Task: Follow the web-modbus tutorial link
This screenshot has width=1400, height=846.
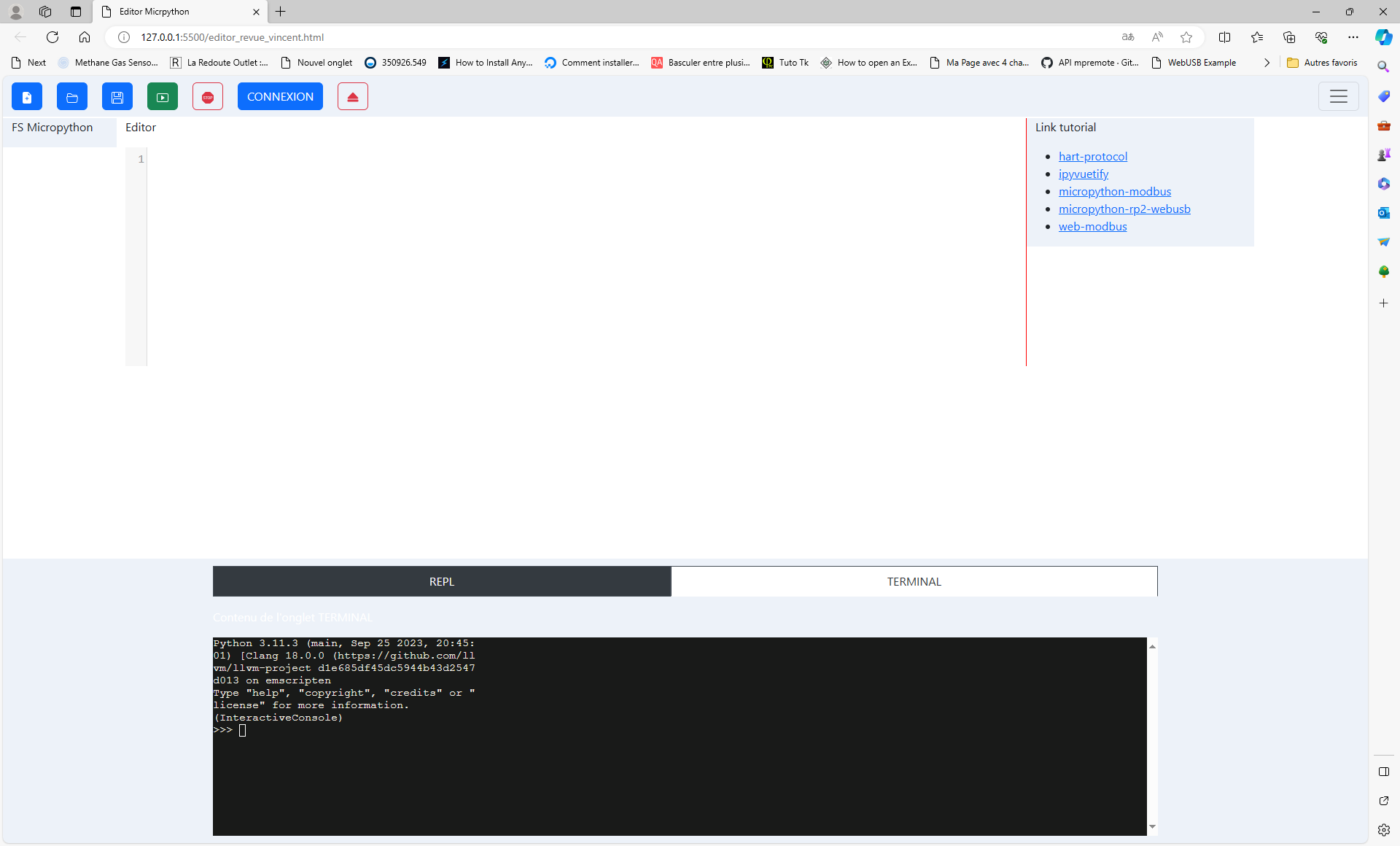Action: click(x=1092, y=226)
